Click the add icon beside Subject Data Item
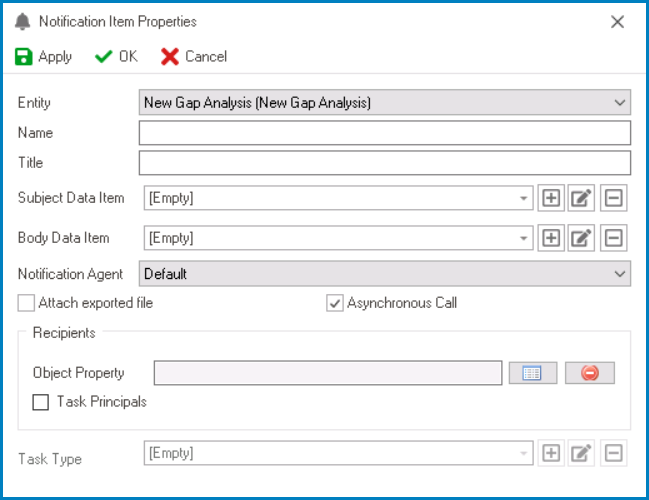649x500 pixels. pos(551,198)
